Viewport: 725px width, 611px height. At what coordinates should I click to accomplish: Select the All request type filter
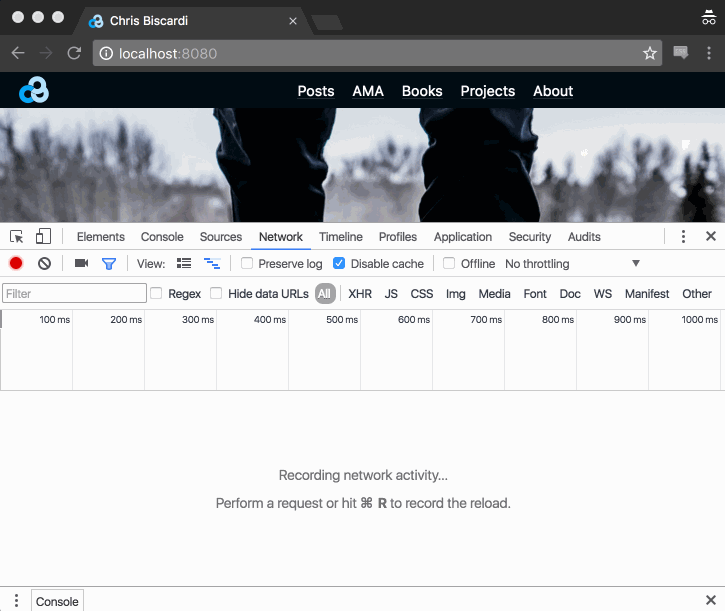pos(325,294)
